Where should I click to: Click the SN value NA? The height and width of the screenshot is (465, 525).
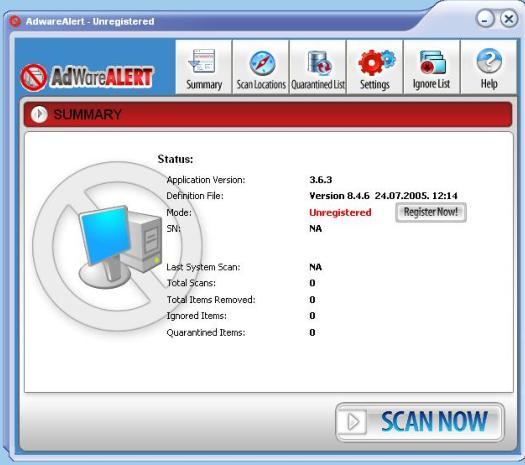(315, 229)
